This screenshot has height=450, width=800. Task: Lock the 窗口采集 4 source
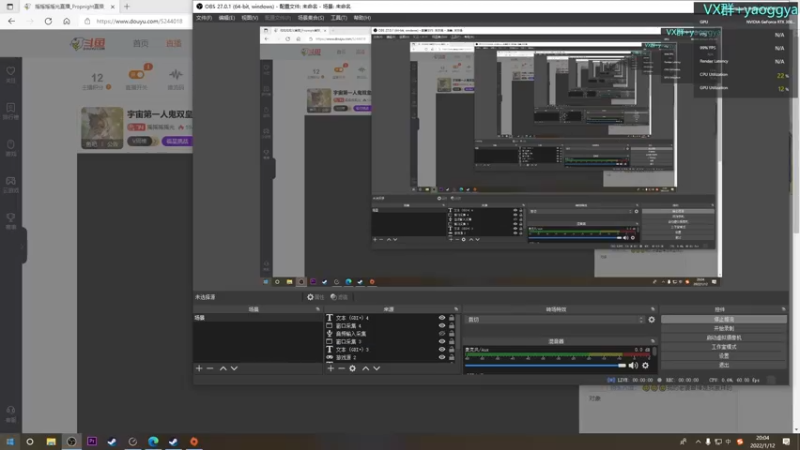pos(452,326)
